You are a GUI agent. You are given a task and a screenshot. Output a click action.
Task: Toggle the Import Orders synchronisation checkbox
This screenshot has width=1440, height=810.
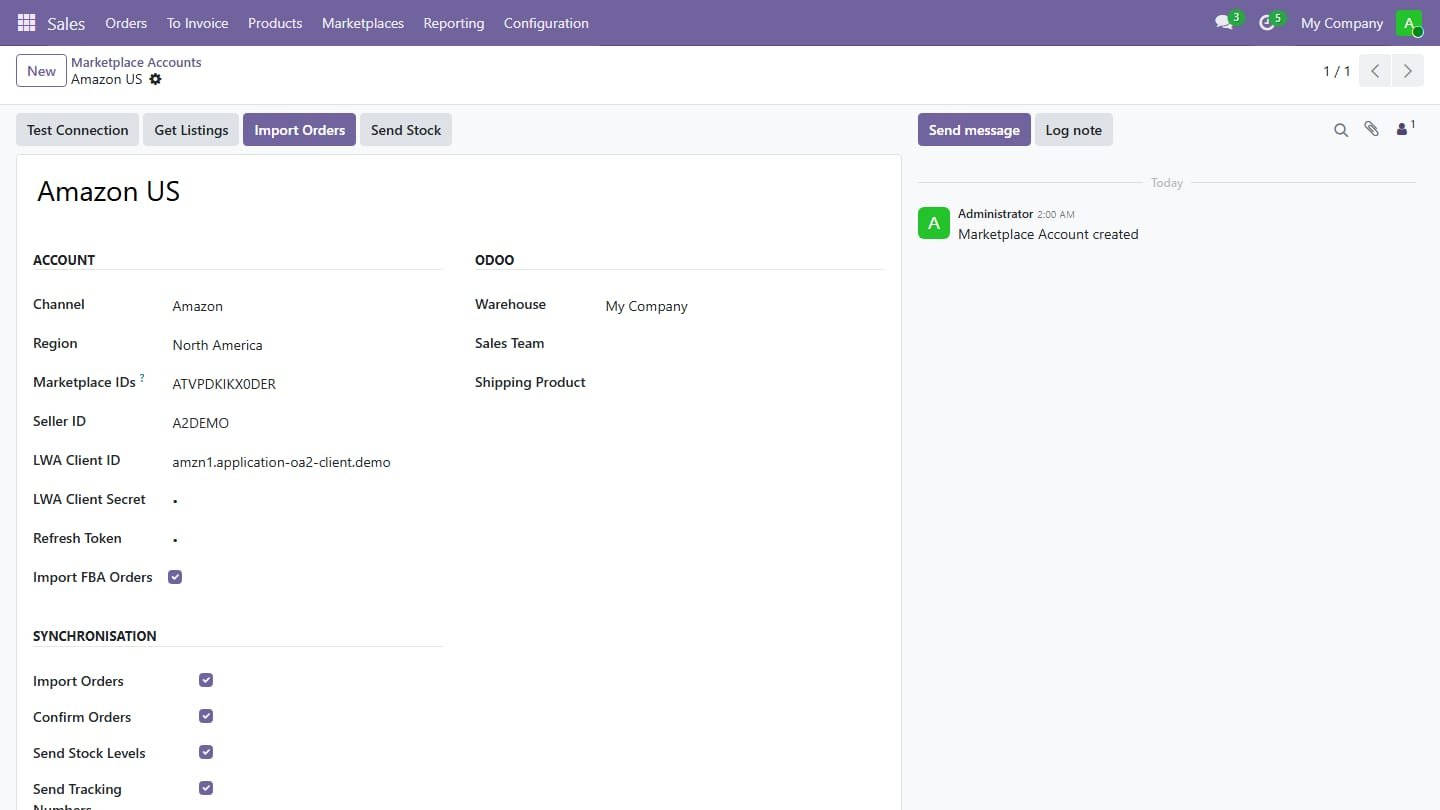pos(206,680)
